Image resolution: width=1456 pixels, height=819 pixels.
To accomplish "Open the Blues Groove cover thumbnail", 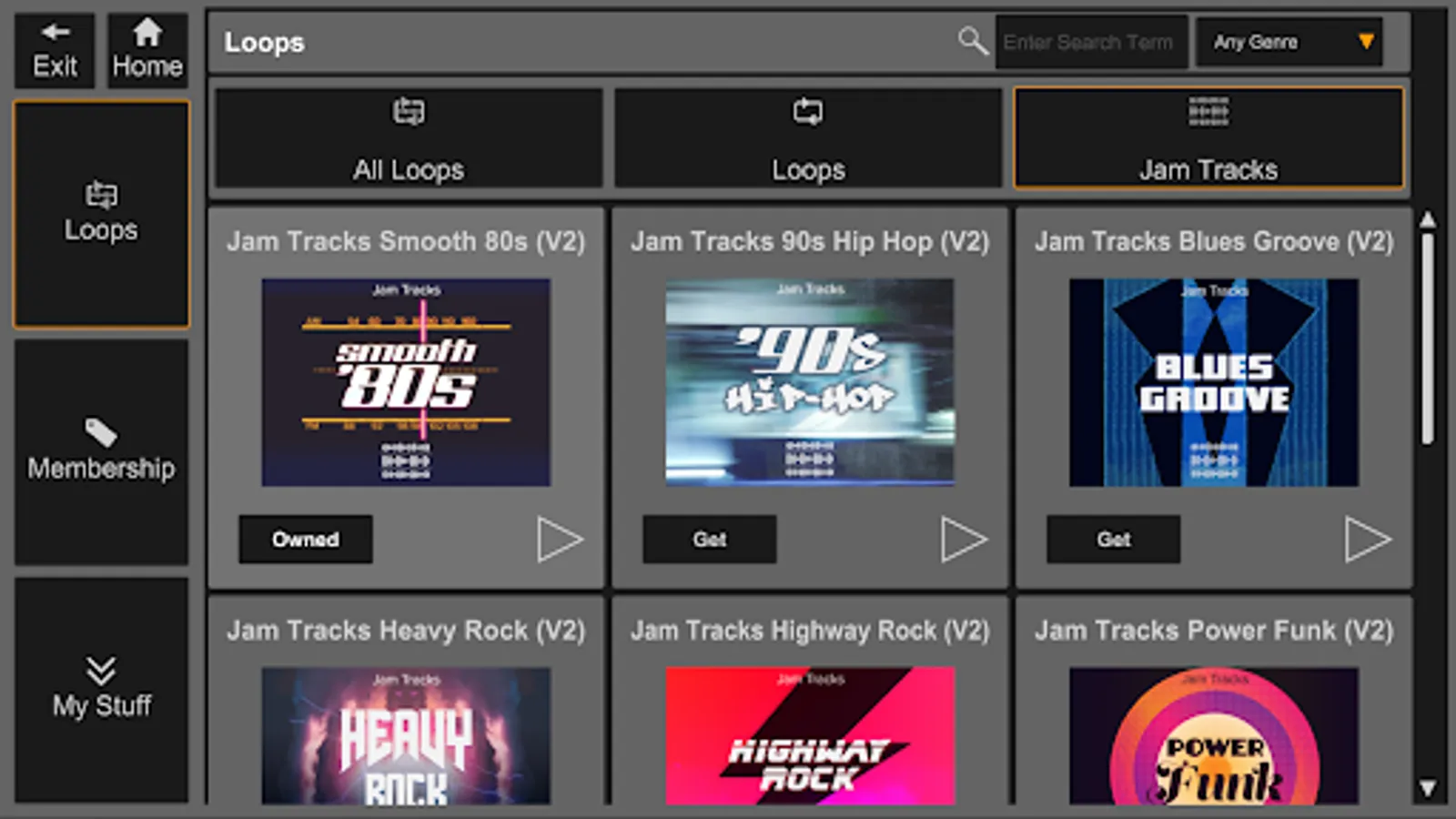I will point(1214,382).
